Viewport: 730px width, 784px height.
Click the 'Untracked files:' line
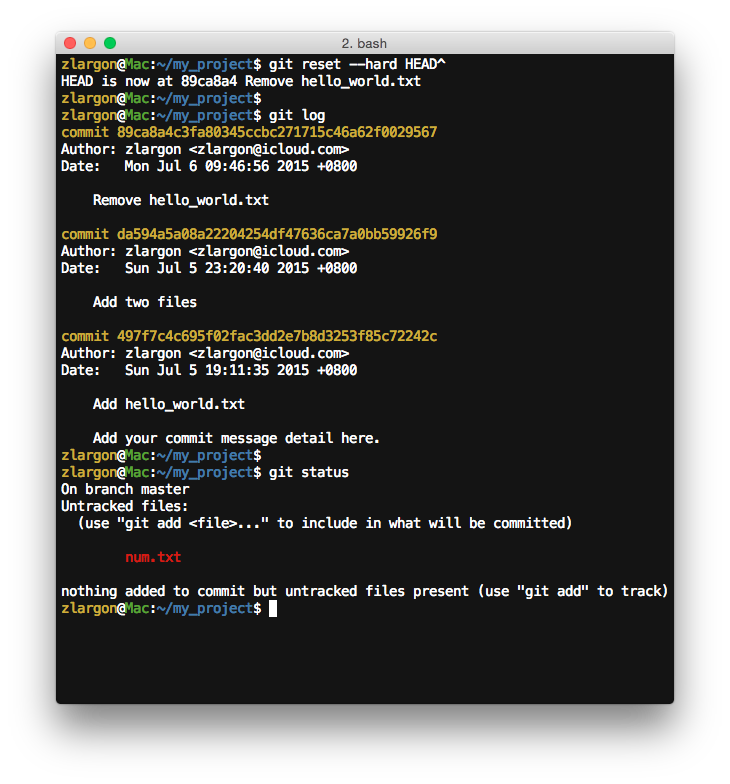[x=124, y=506]
